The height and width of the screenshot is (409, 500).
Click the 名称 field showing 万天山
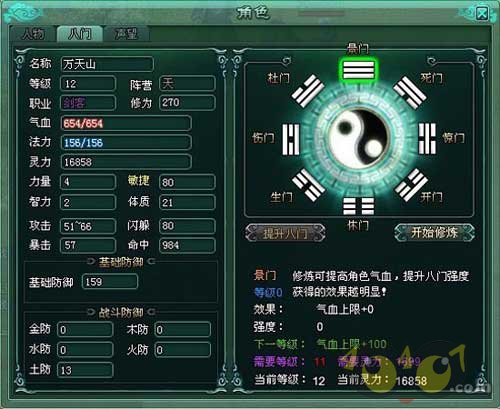click(x=107, y=64)
